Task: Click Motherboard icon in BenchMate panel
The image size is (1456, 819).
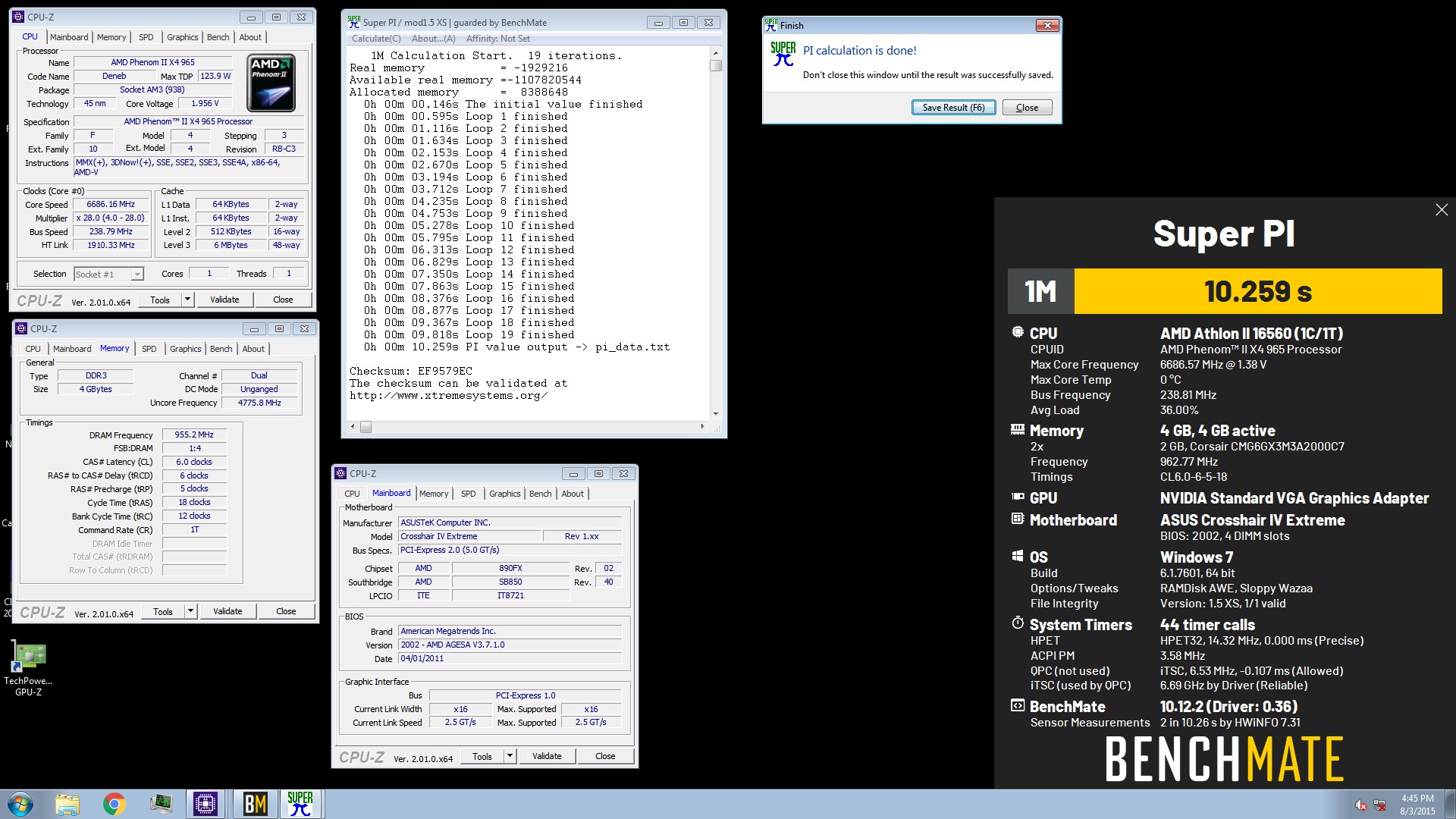Action: click(x=1018, y=519)
